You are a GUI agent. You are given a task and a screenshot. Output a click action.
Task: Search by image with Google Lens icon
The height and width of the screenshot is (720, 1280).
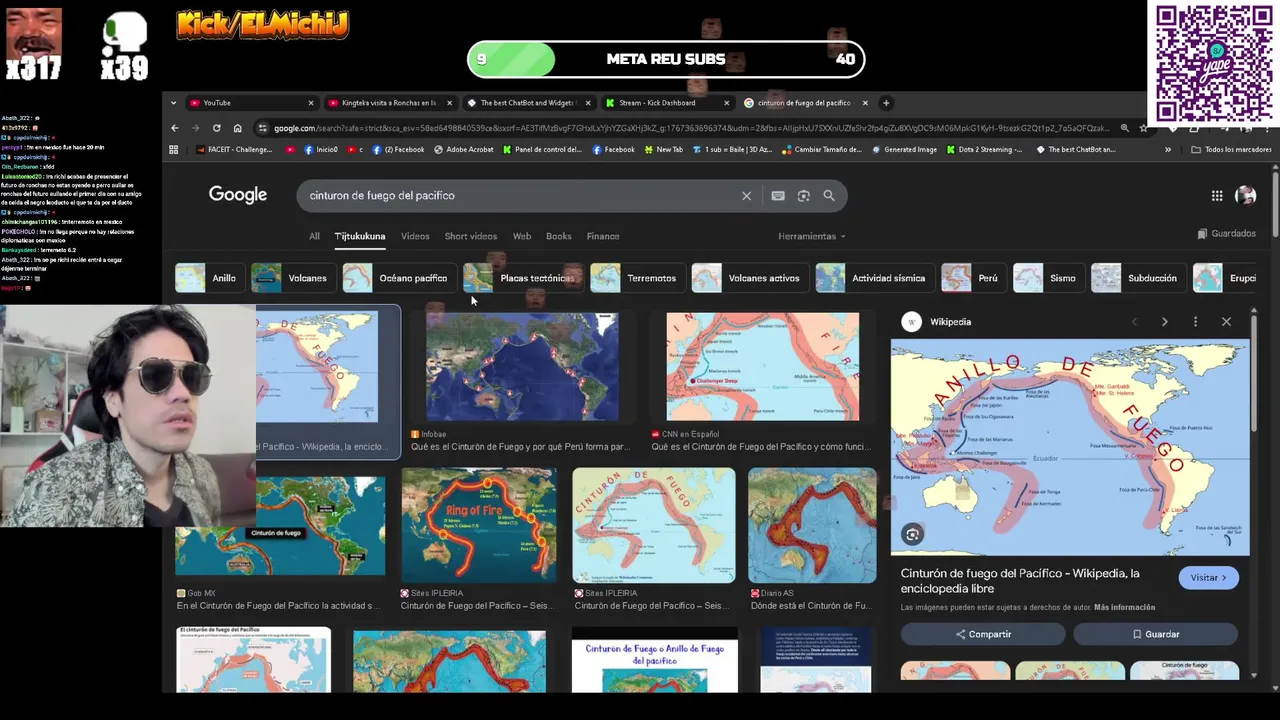click(x=803, y=196)
